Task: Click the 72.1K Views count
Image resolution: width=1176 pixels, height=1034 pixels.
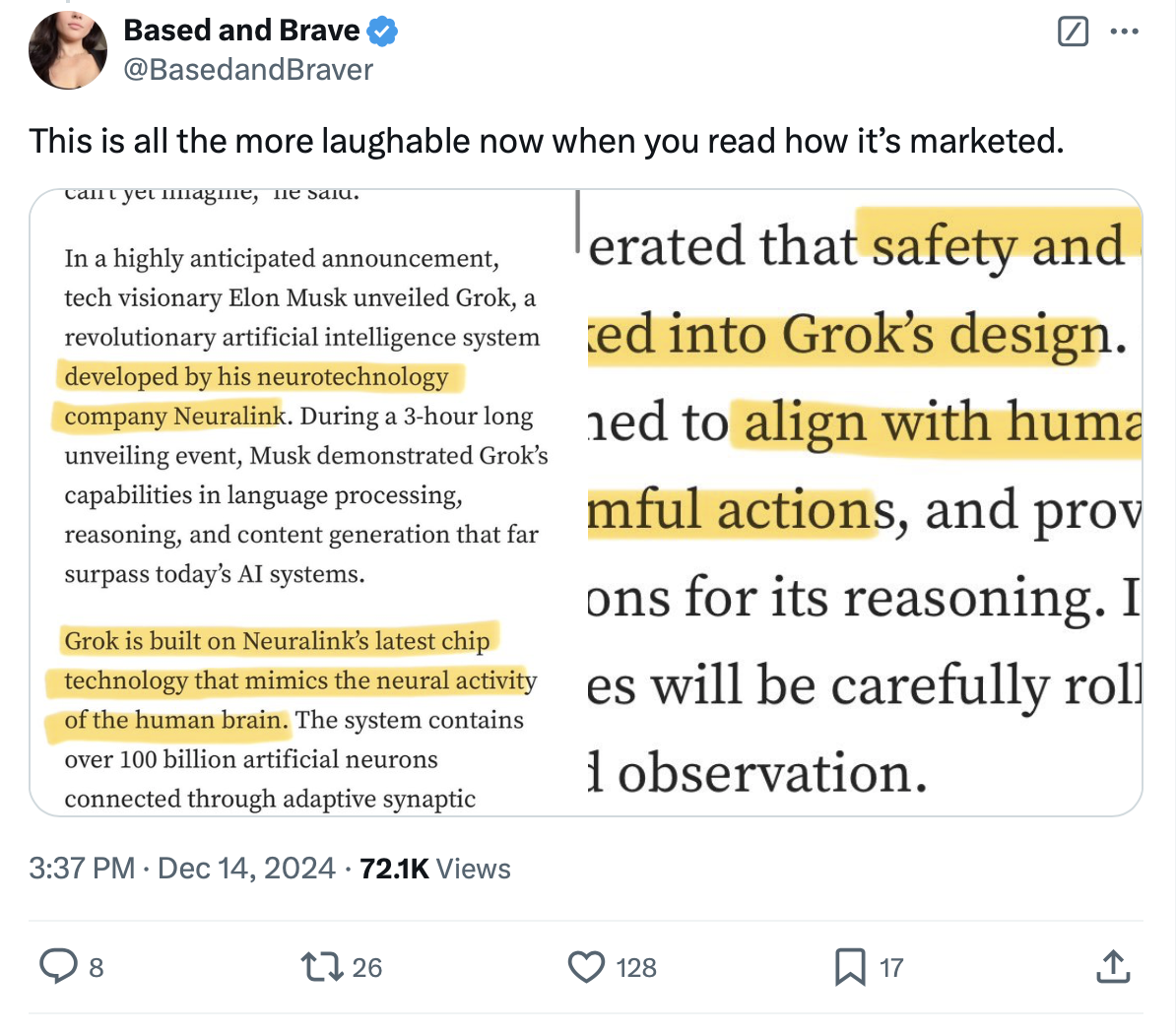Action: click(435, 869)
